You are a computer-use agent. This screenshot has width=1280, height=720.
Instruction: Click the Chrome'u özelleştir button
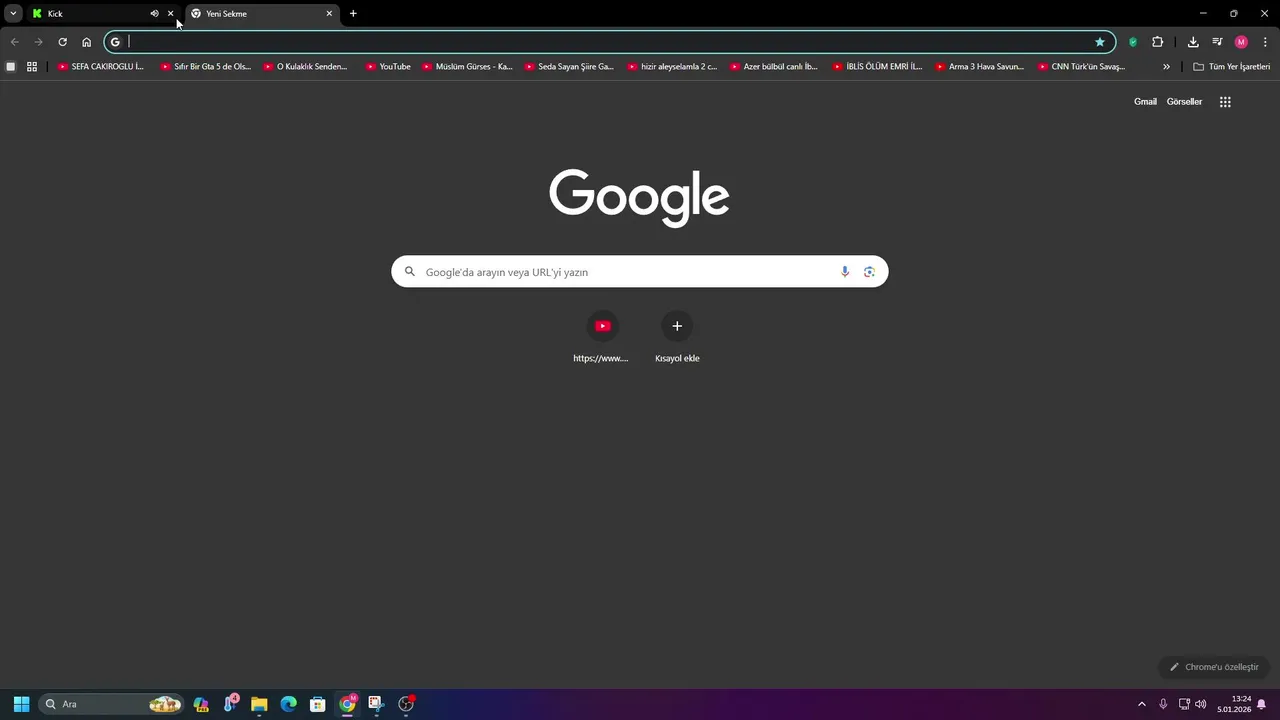[x=1214, y=667]
